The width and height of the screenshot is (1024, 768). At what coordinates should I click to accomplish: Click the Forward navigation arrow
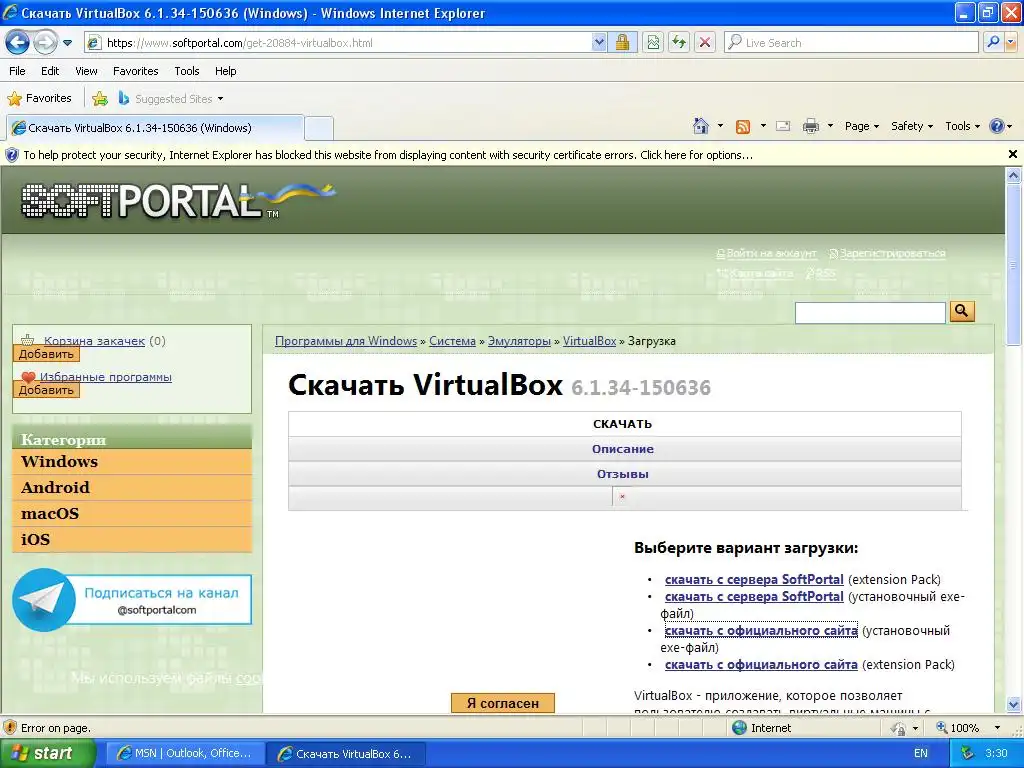(45, 43)
